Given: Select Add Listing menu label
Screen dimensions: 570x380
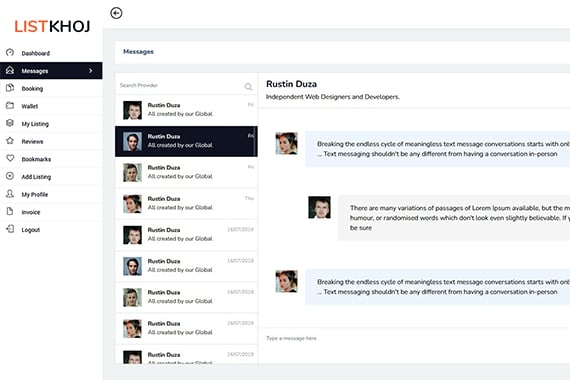Looking at the screenshot, I should point(36,177).
